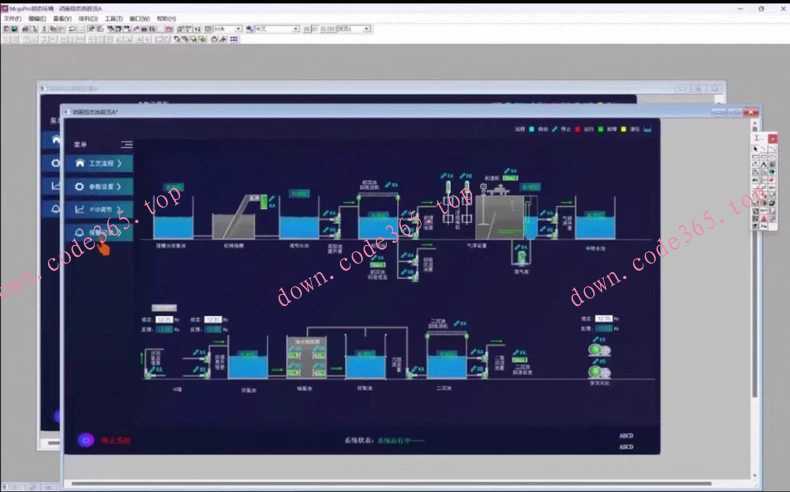The width and height of the screenshot is (790, 492).
Task: Click the home icon beside 工艺流程
Action: tap(80, 163)
